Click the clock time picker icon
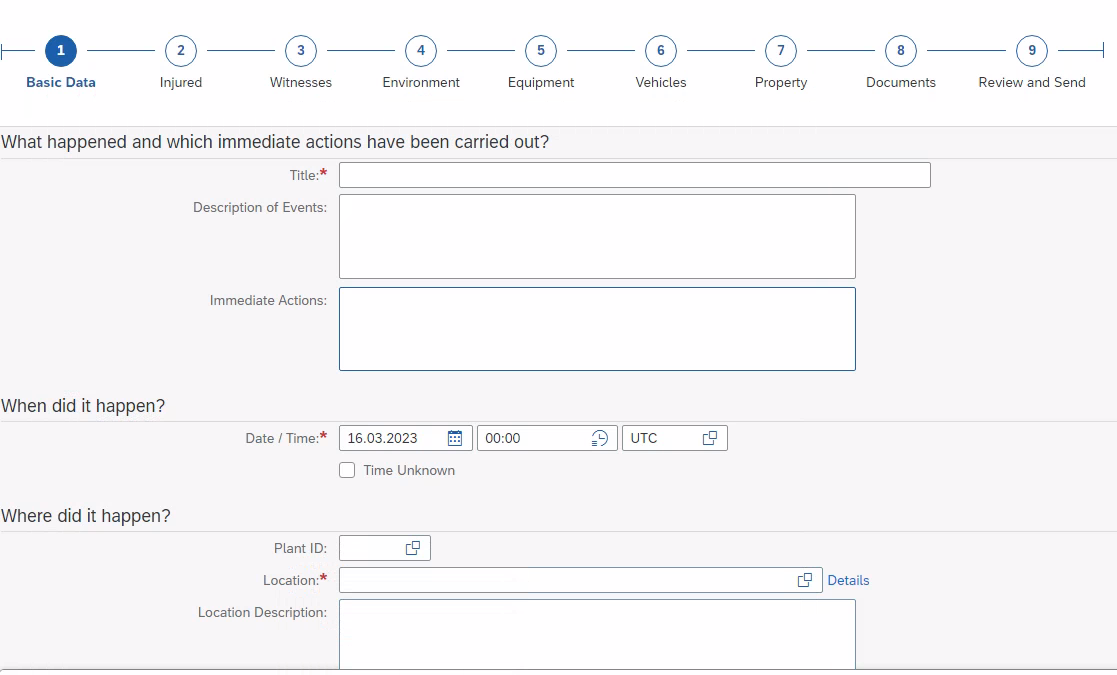The height and width of the screenshot is (675, 1117). coord(599,438)
